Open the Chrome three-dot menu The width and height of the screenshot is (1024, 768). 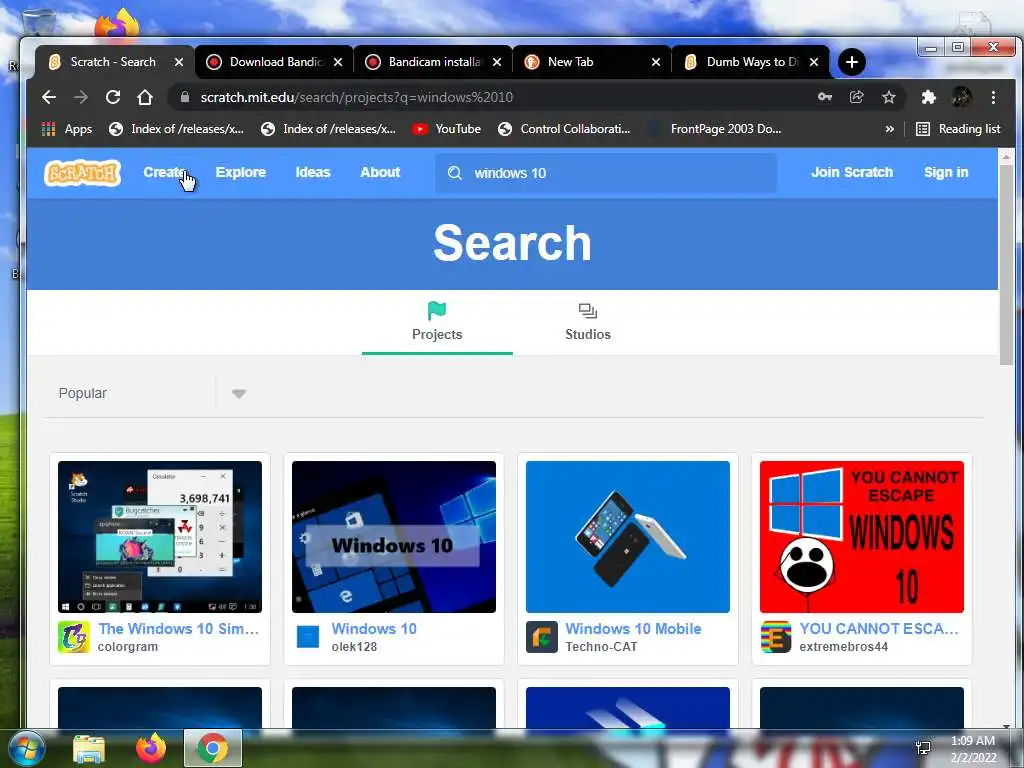click(x=993, y=97)
